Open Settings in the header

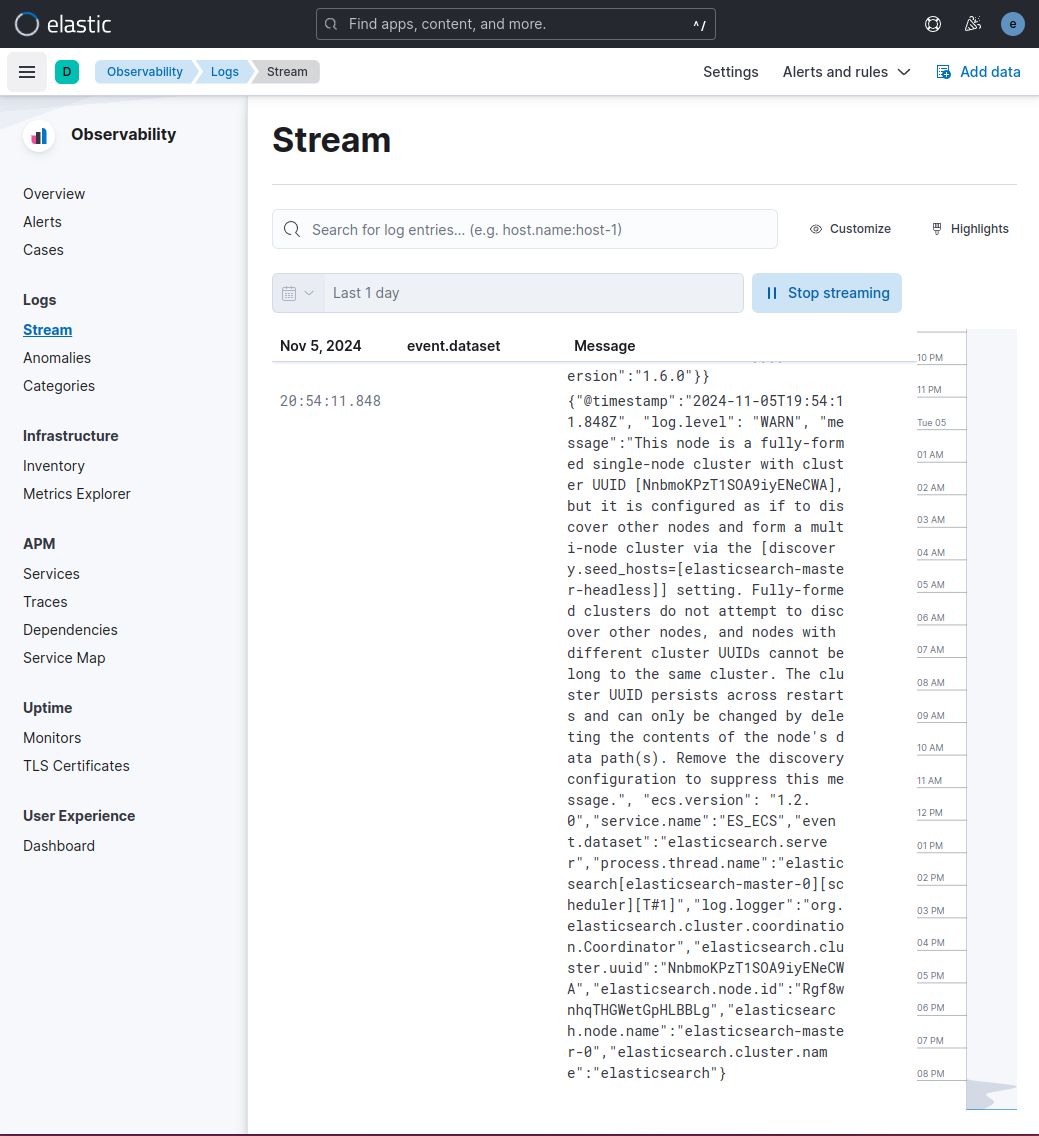pos(730,72)
